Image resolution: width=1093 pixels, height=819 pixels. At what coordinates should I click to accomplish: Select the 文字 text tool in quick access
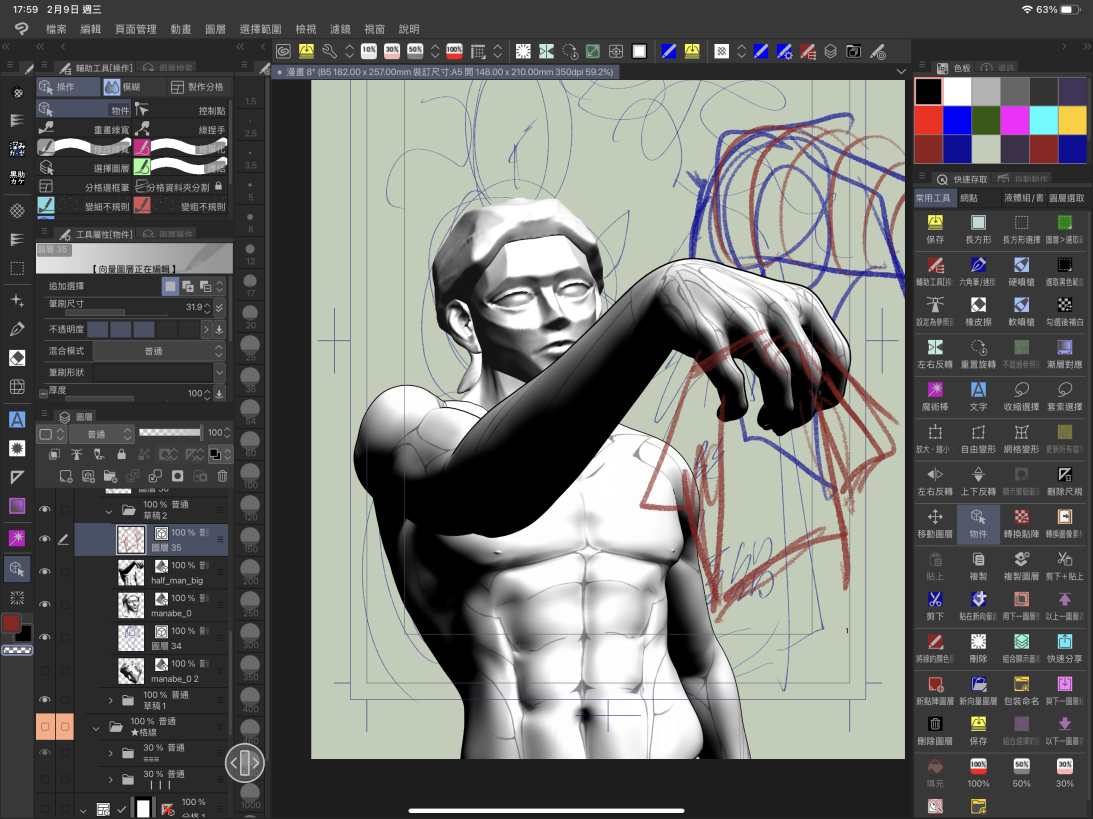click(x=978, y=390)
